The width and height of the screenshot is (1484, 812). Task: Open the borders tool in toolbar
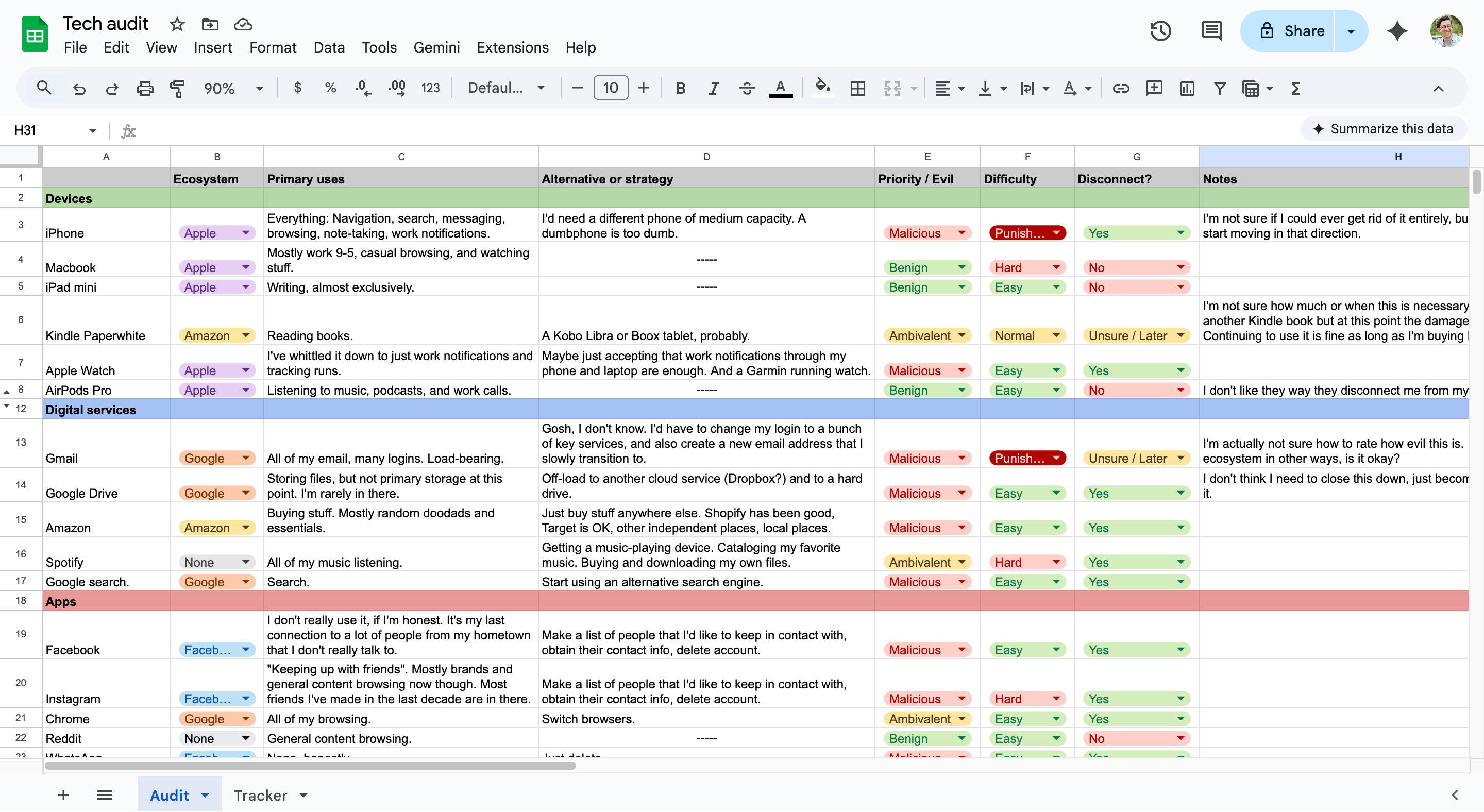click(x=858, y=88)
